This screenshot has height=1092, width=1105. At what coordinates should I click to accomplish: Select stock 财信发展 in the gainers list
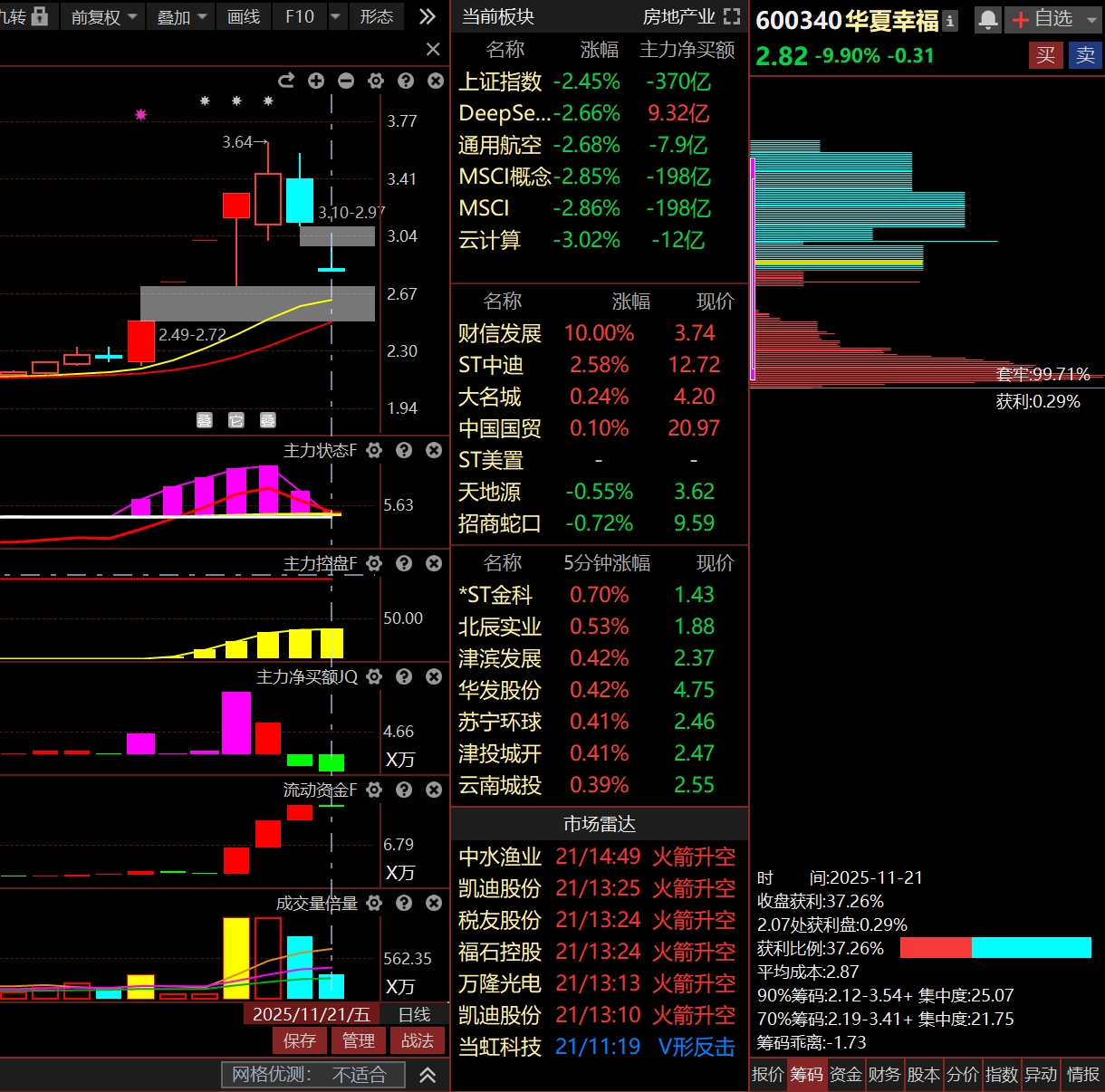click(x=600, y=333)
